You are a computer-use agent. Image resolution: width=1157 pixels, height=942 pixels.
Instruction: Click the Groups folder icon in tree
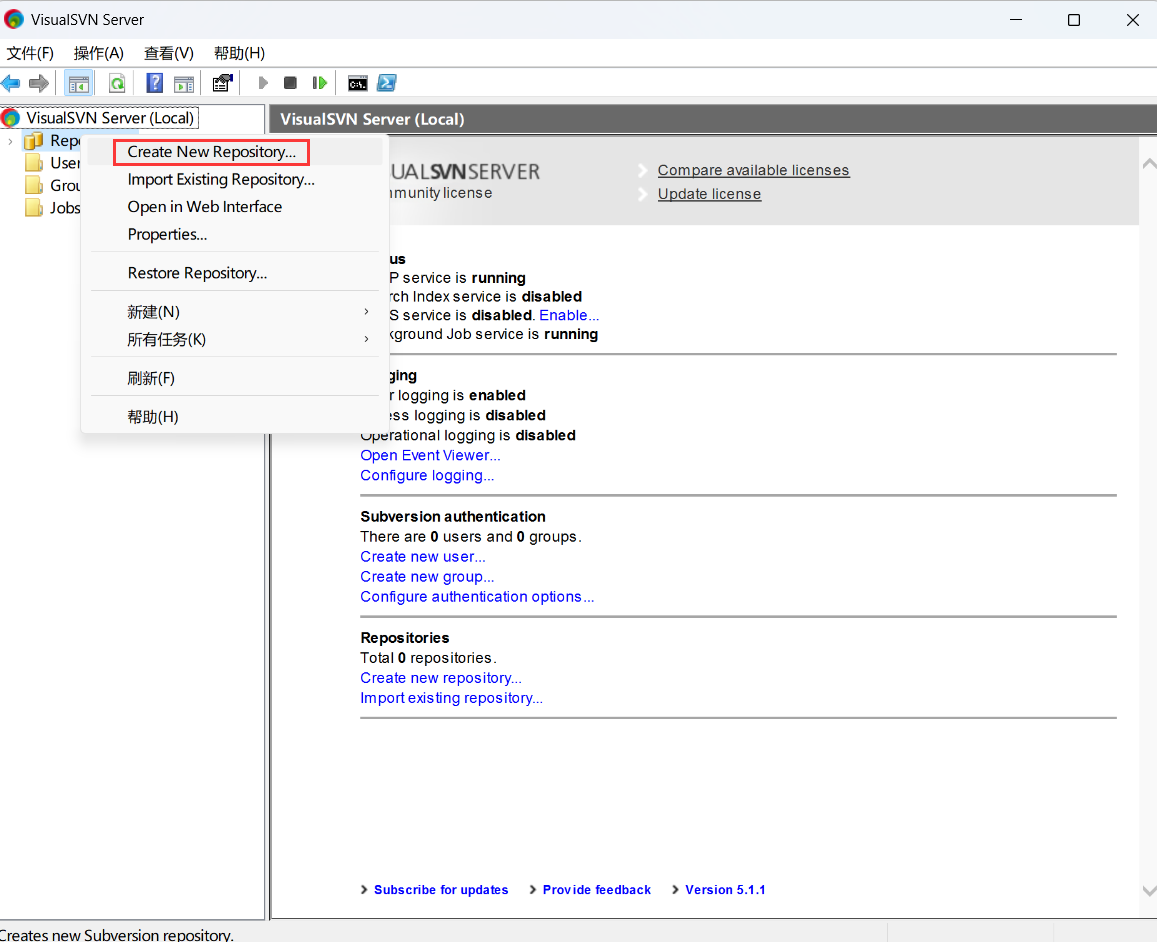[x=33, y=186]
